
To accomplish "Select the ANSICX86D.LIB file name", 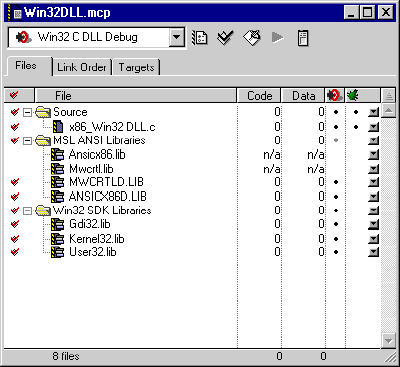I will (108, 197).
